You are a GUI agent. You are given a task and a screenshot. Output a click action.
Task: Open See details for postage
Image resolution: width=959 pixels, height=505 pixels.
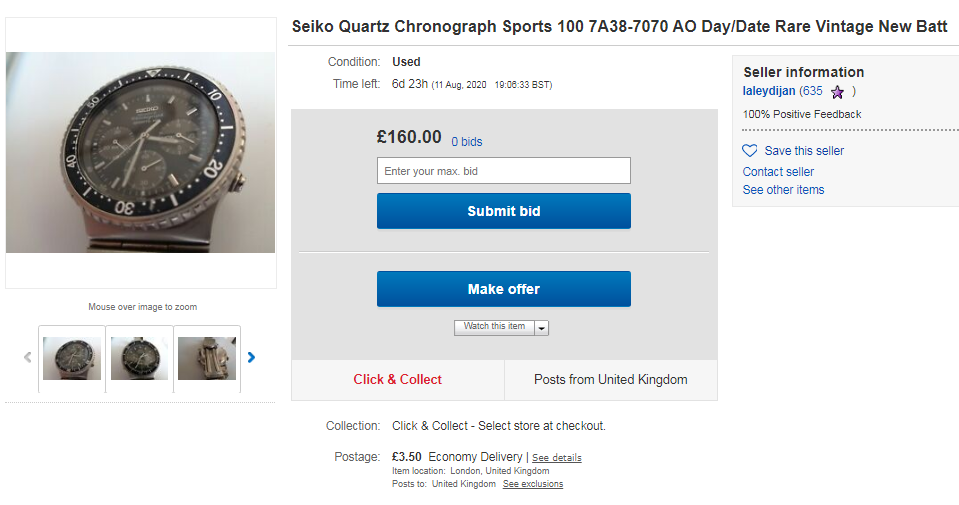tap(556, 458)
